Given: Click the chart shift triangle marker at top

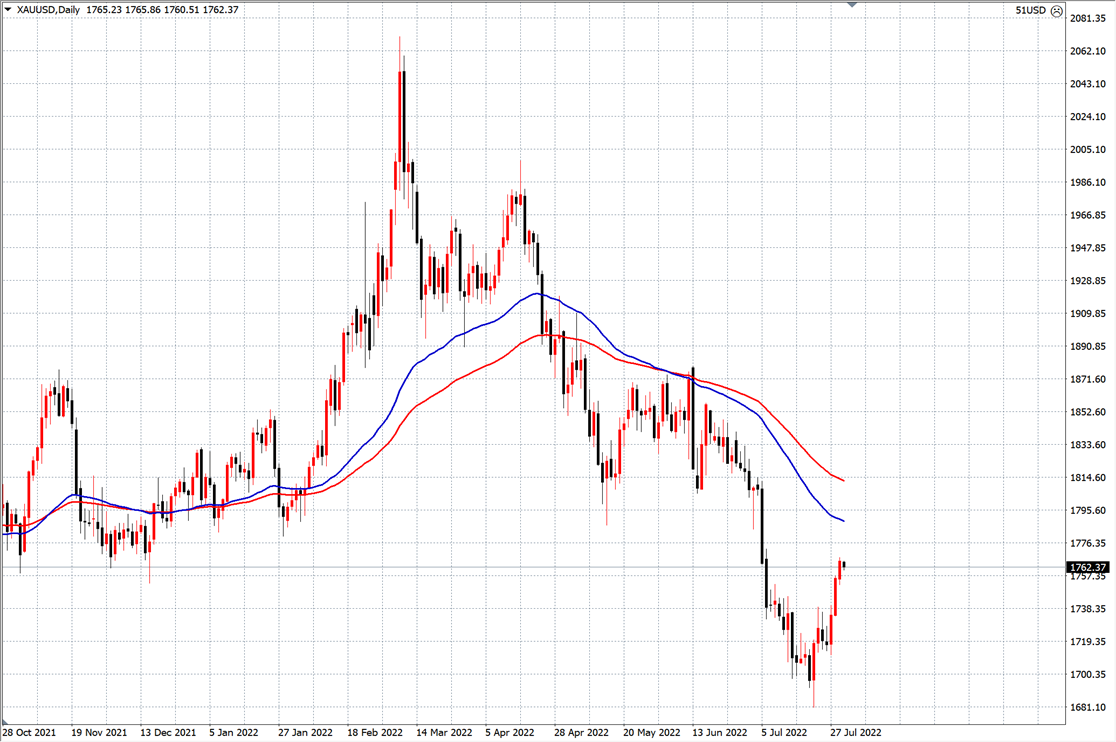Looking at the screenshot, I should 852,4.
